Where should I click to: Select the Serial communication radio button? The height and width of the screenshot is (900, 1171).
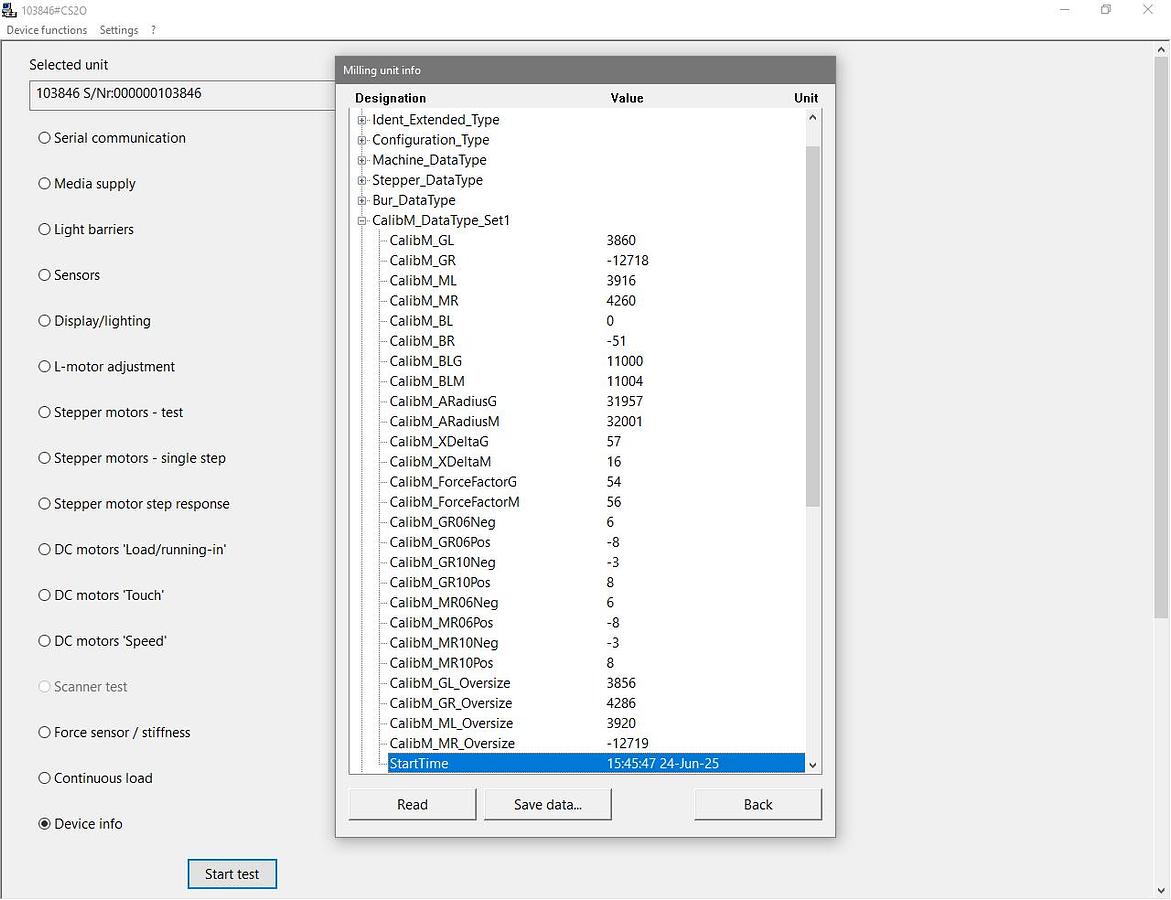45,138
